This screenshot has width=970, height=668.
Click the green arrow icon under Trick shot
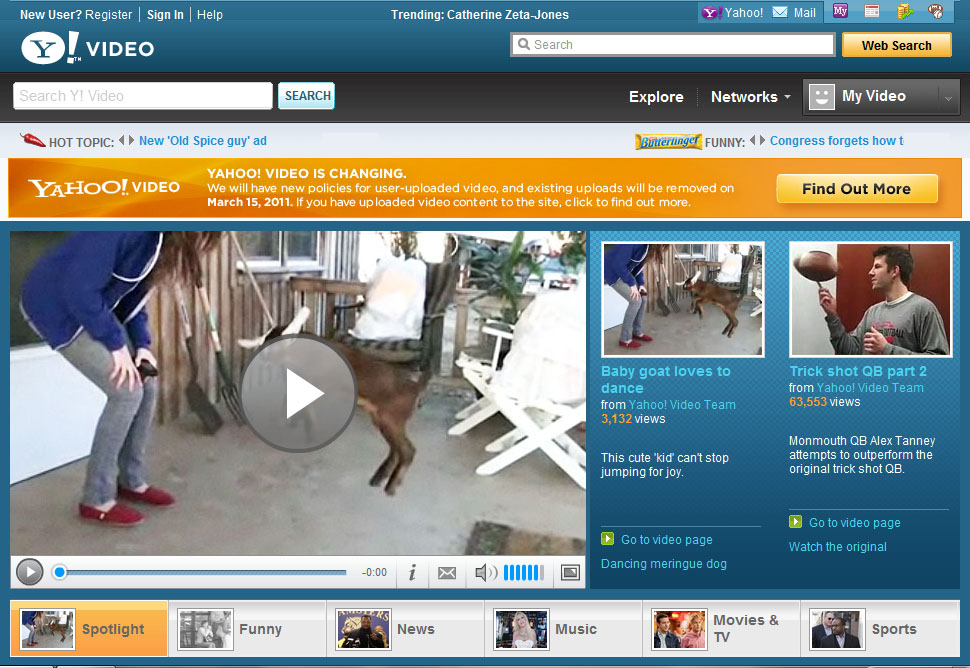click(796, 521)
